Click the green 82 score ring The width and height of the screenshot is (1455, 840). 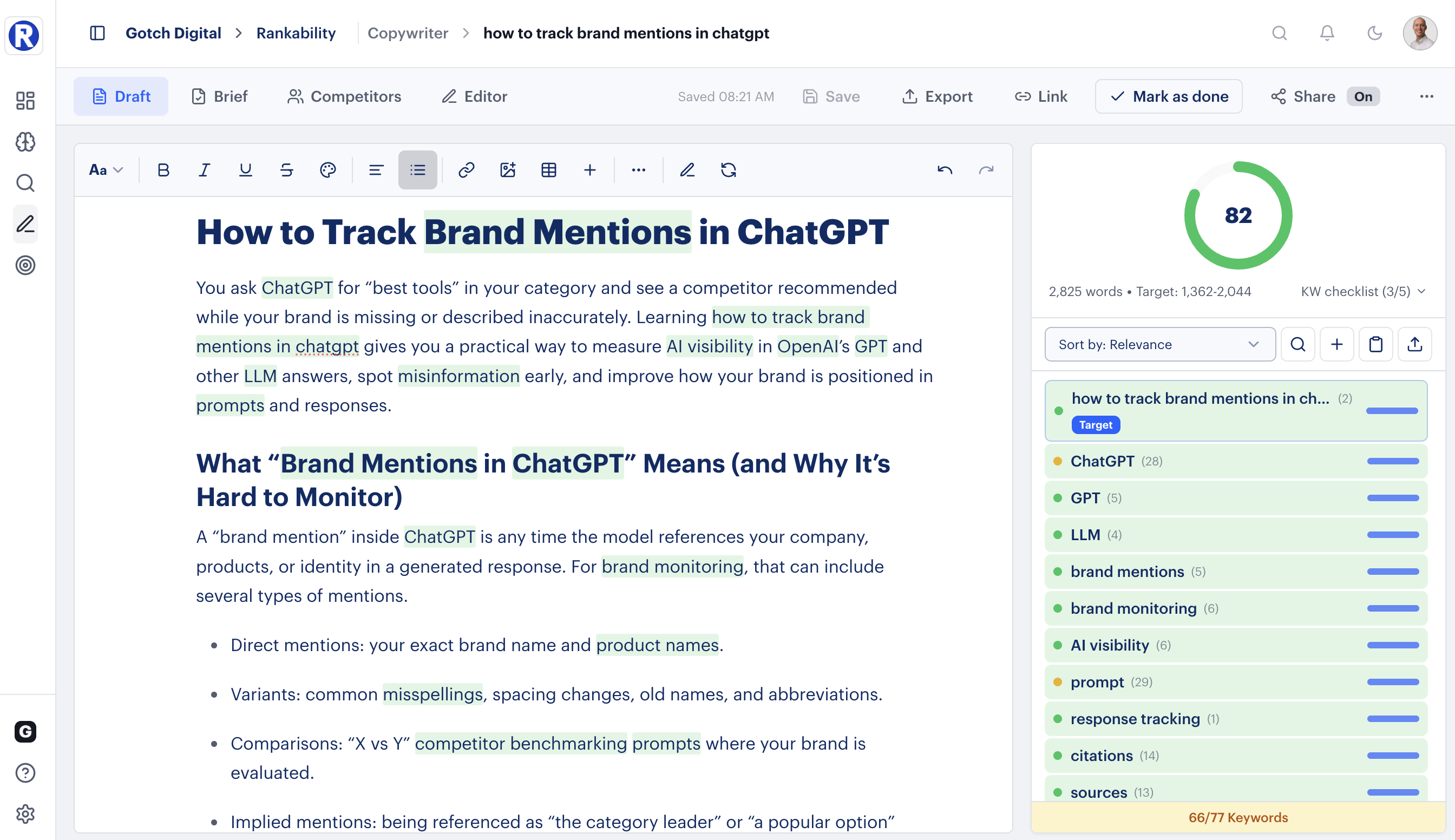click(x=1237, y=215)
